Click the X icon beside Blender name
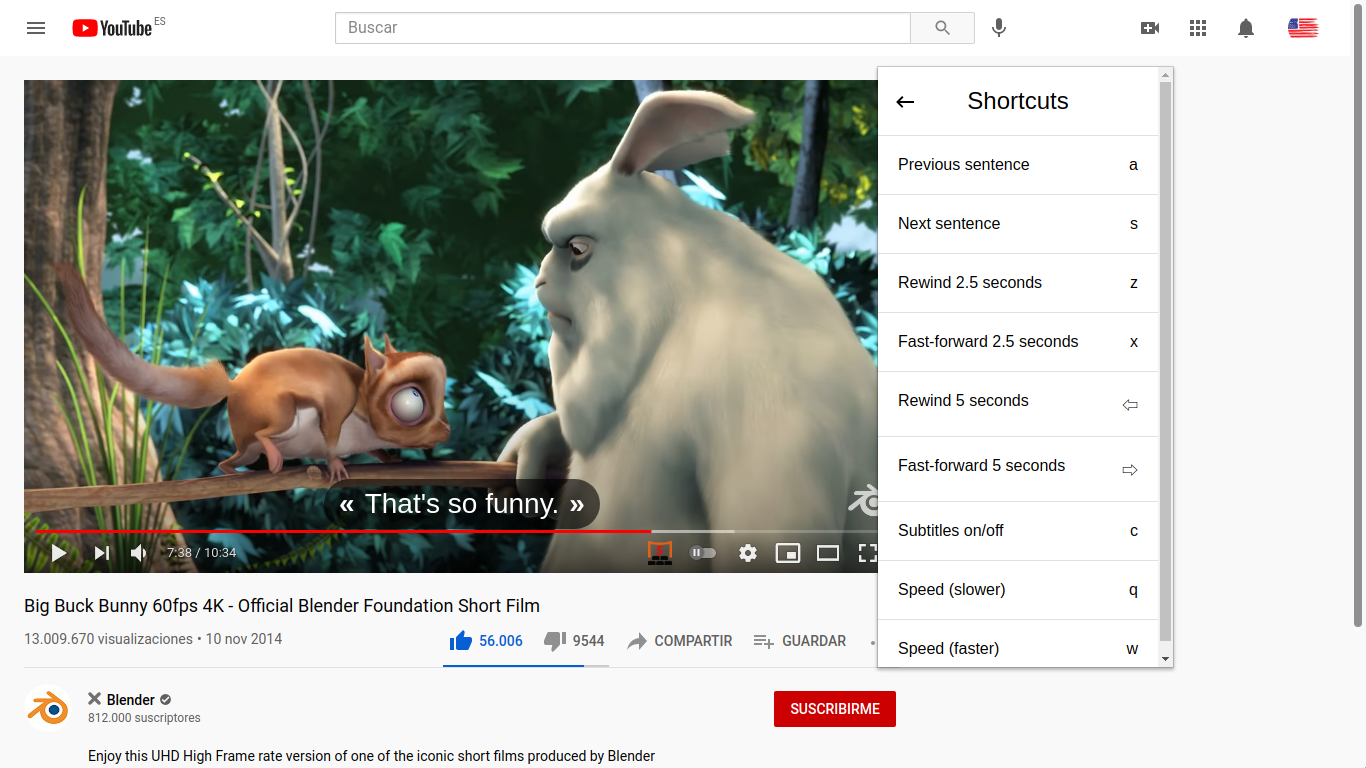The height and width of the screenshot is (768, 1366). (94, 699)
